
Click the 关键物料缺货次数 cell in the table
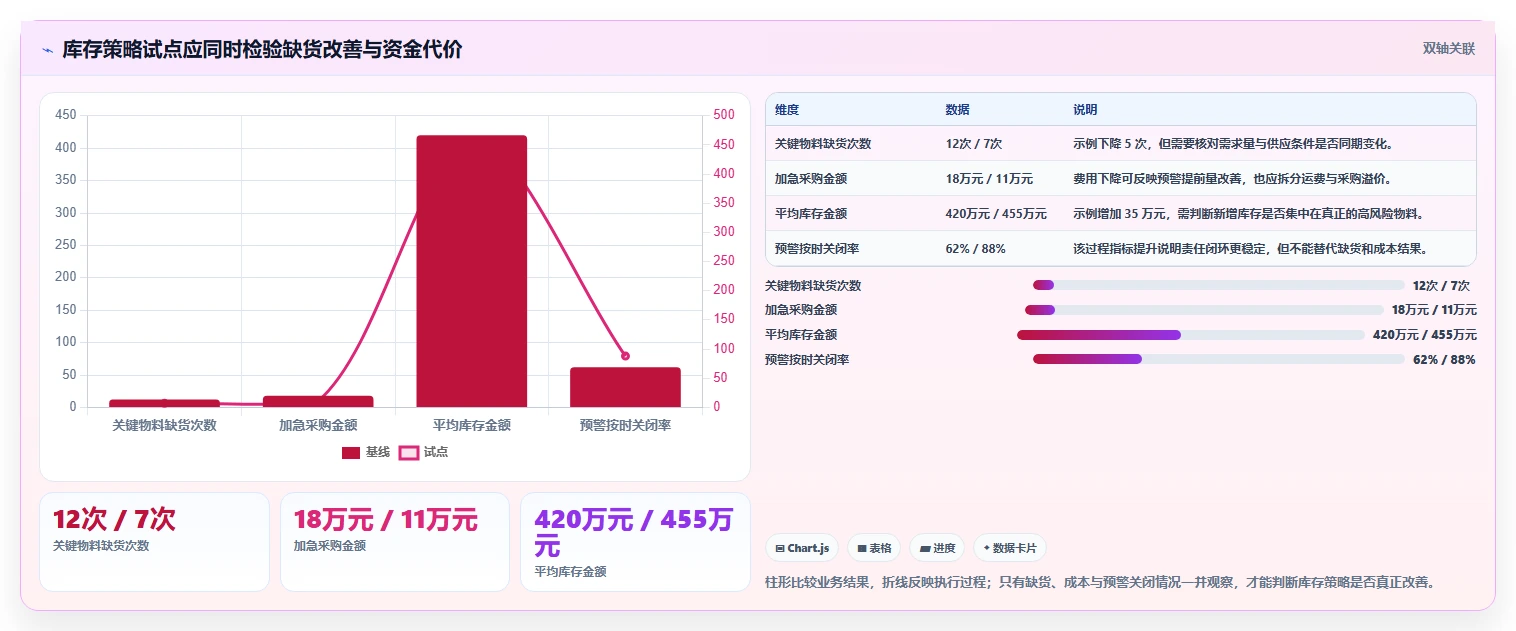pos(823,144)
